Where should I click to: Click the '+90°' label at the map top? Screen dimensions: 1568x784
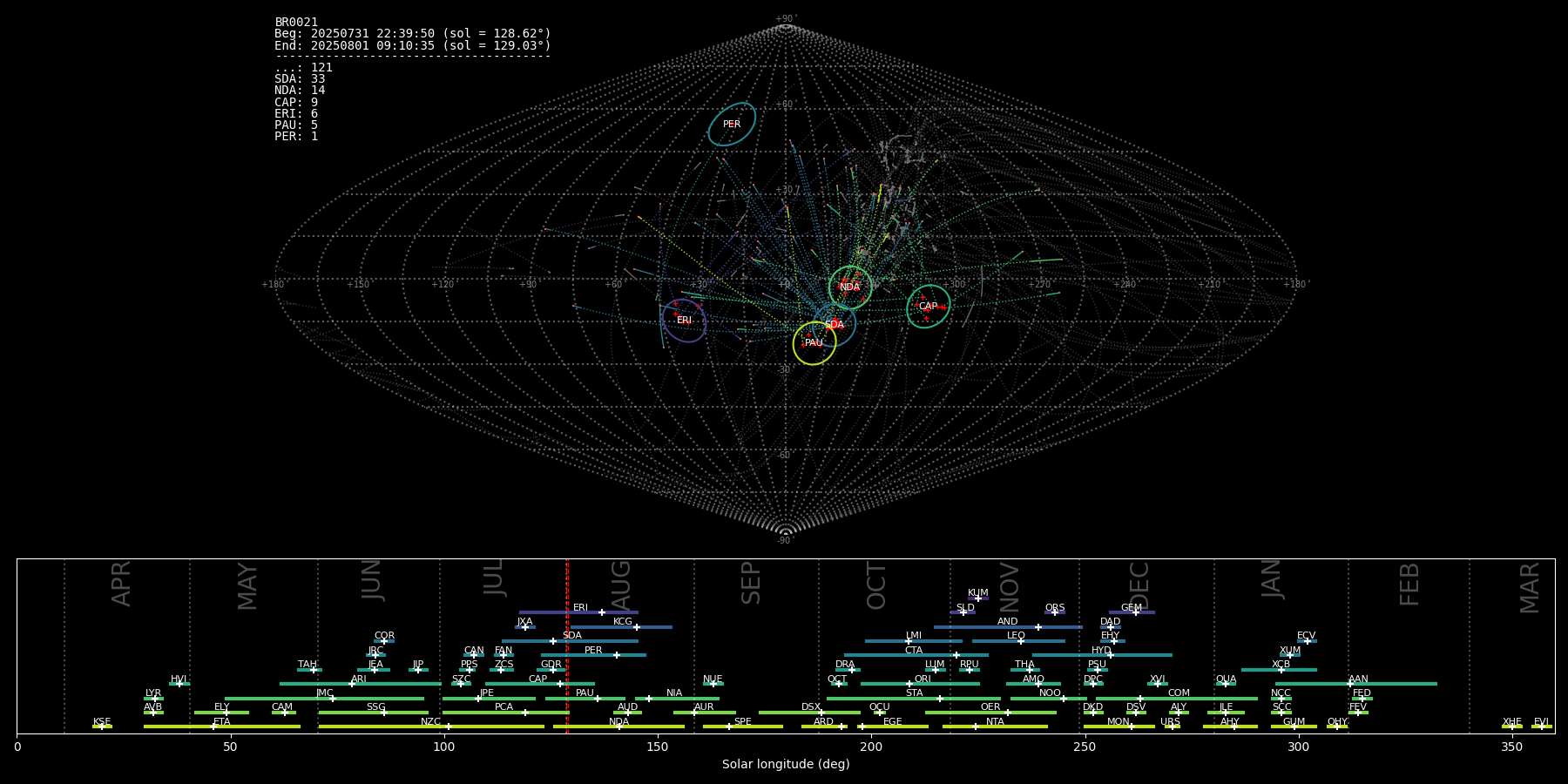pos(786,19)
